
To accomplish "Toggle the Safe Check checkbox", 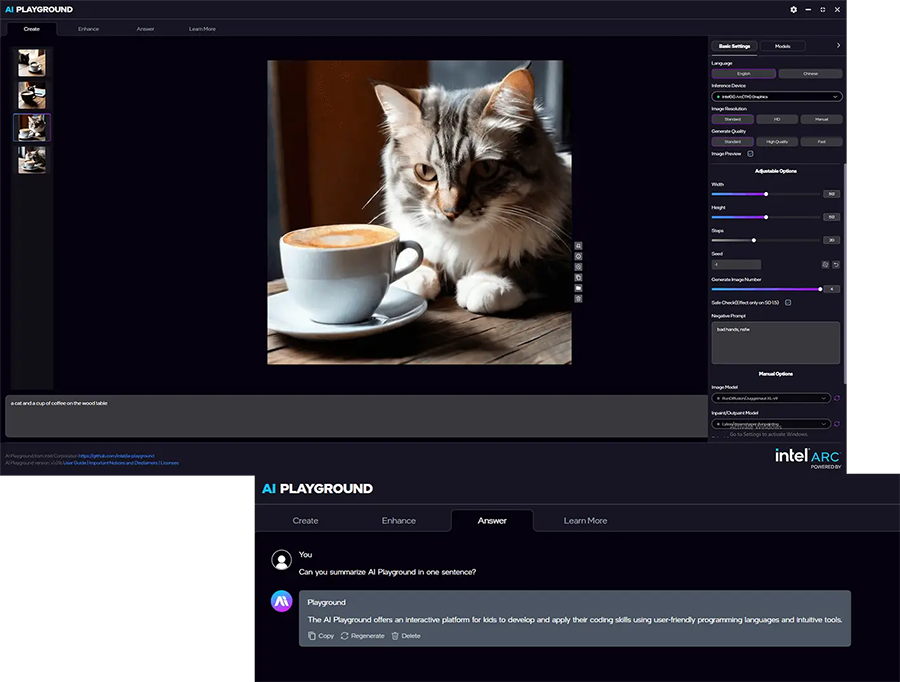I will click(788, 302).
